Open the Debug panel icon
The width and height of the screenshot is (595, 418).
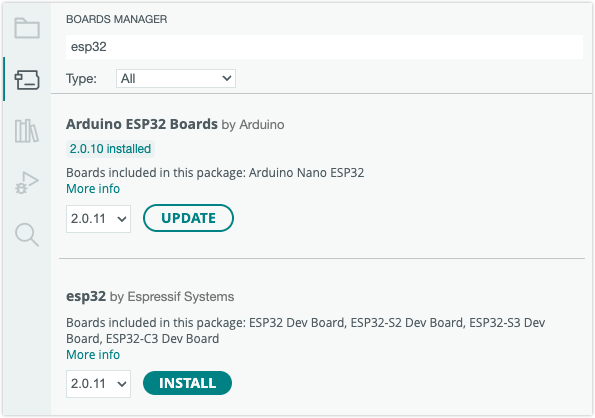click(x=27, y=182)
